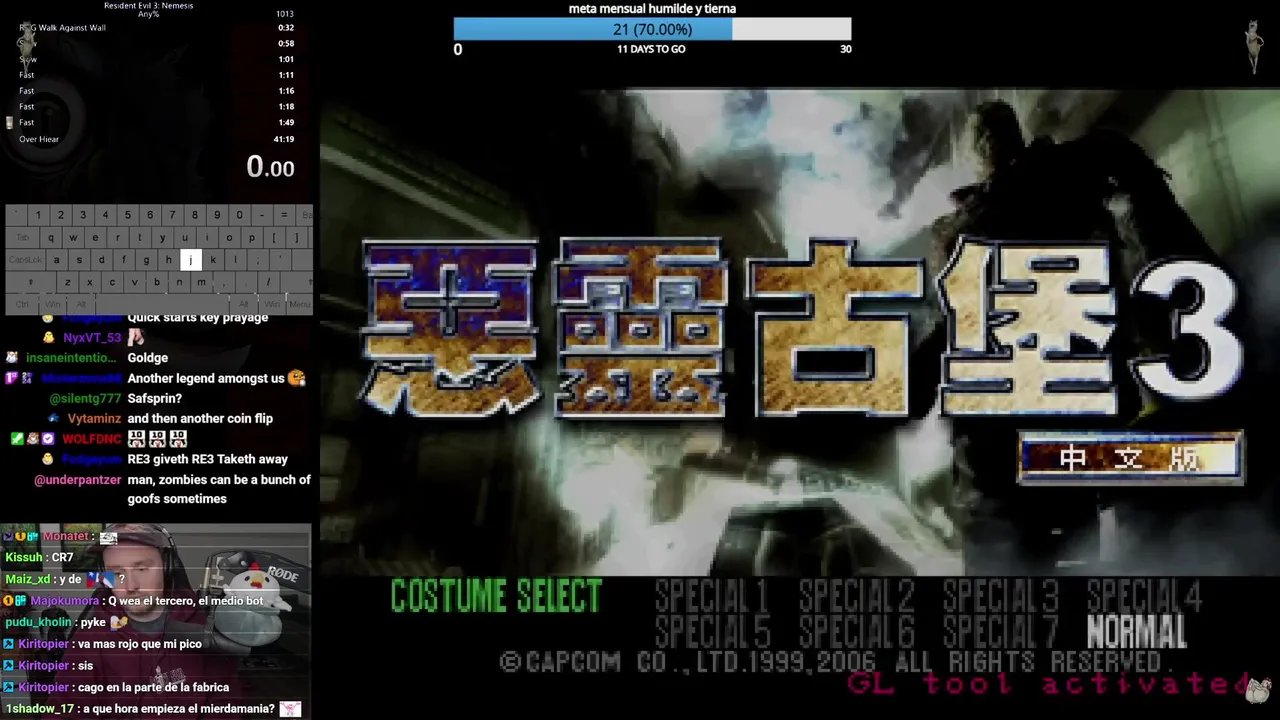This screenshot has width=1280, height=720.
Task: Click the 'Over Hiear' split row
Action: tap(156, 139)
